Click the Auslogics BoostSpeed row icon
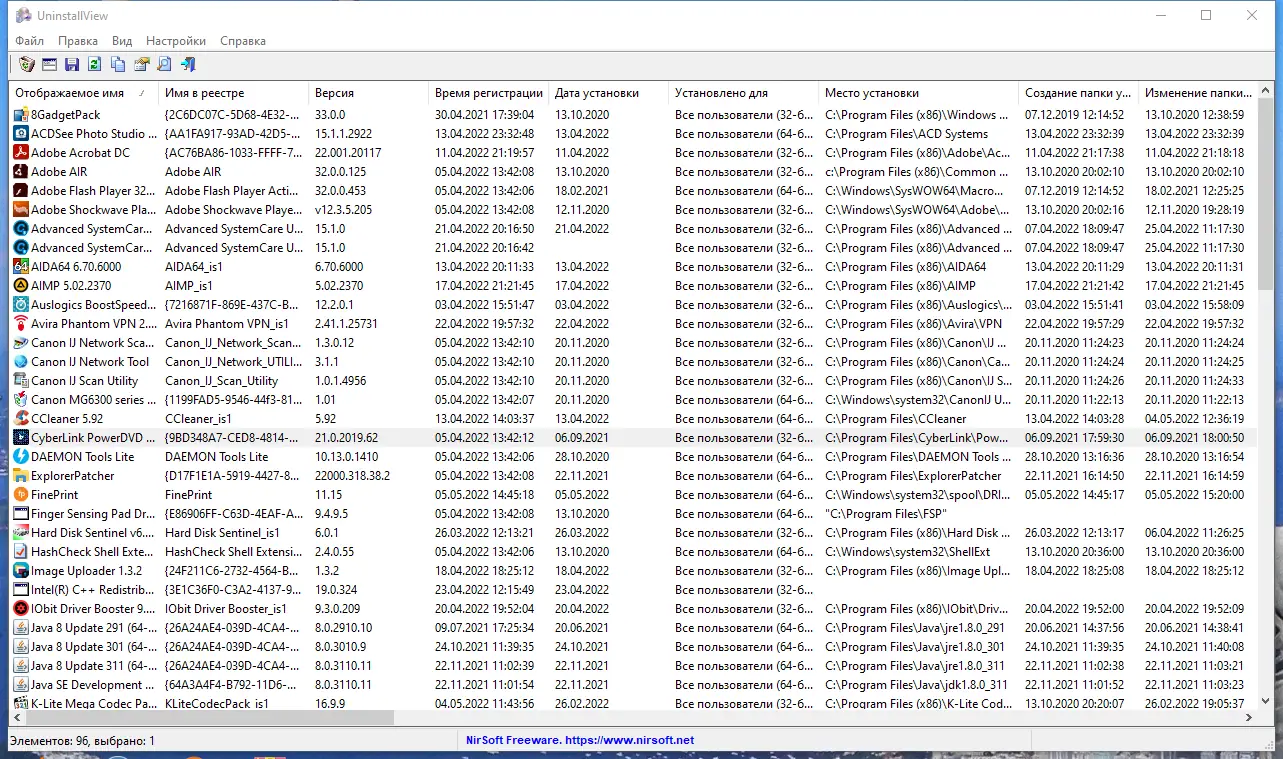The image size is (1283, 759). tap(21, 305)
